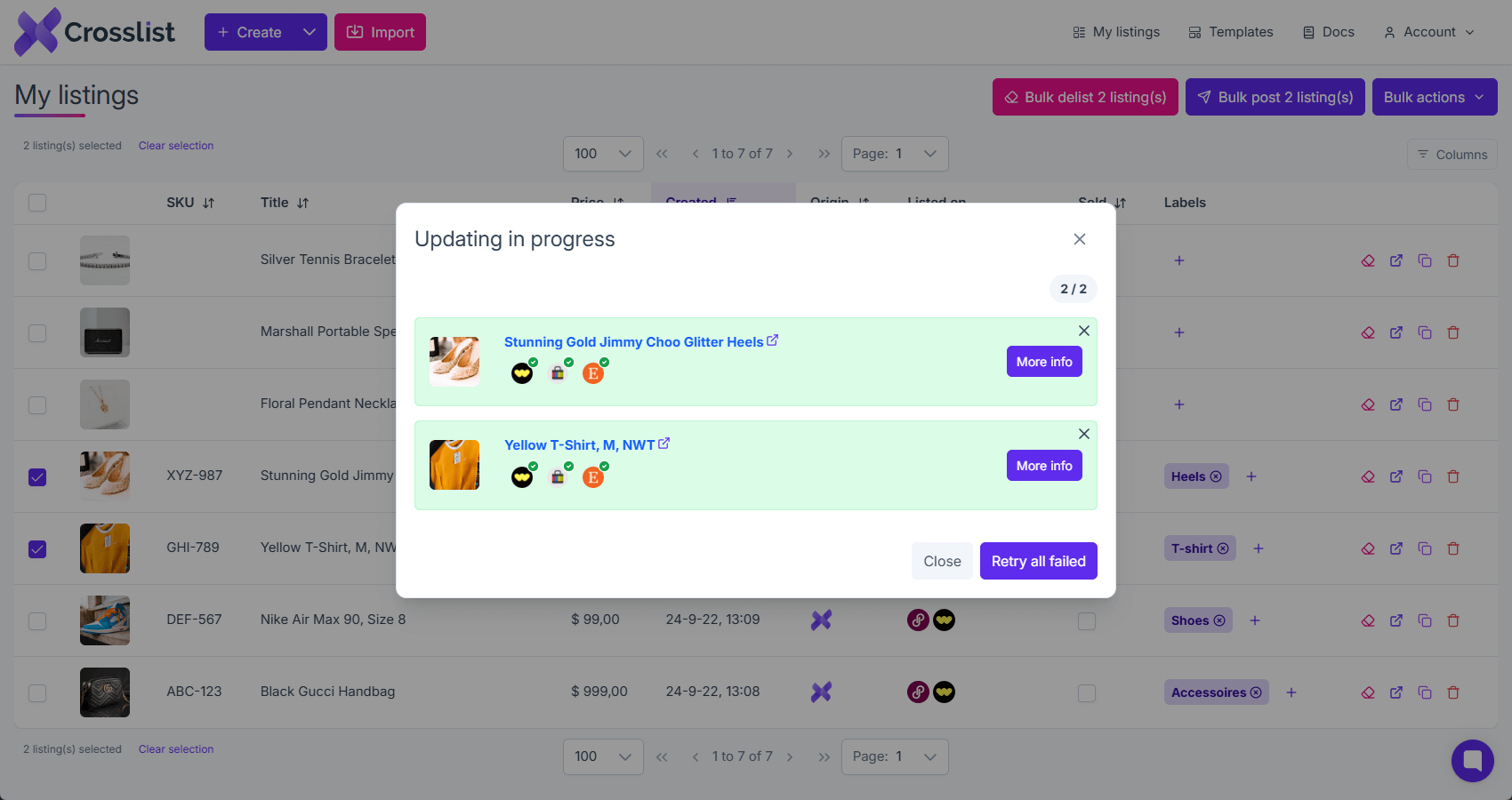
Task: Click the Poshmark link icon in Black Gucci Handbag row
Action: point(918,692)
